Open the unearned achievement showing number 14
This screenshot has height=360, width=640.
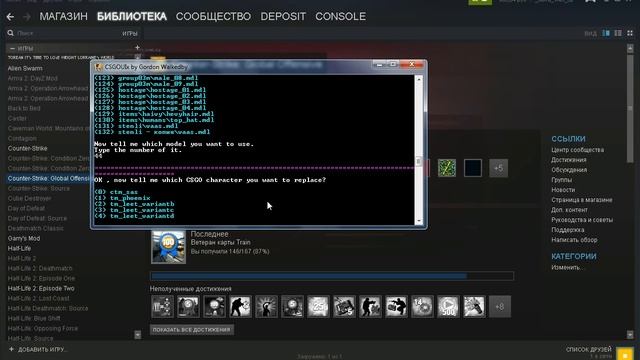pos(422,307)
